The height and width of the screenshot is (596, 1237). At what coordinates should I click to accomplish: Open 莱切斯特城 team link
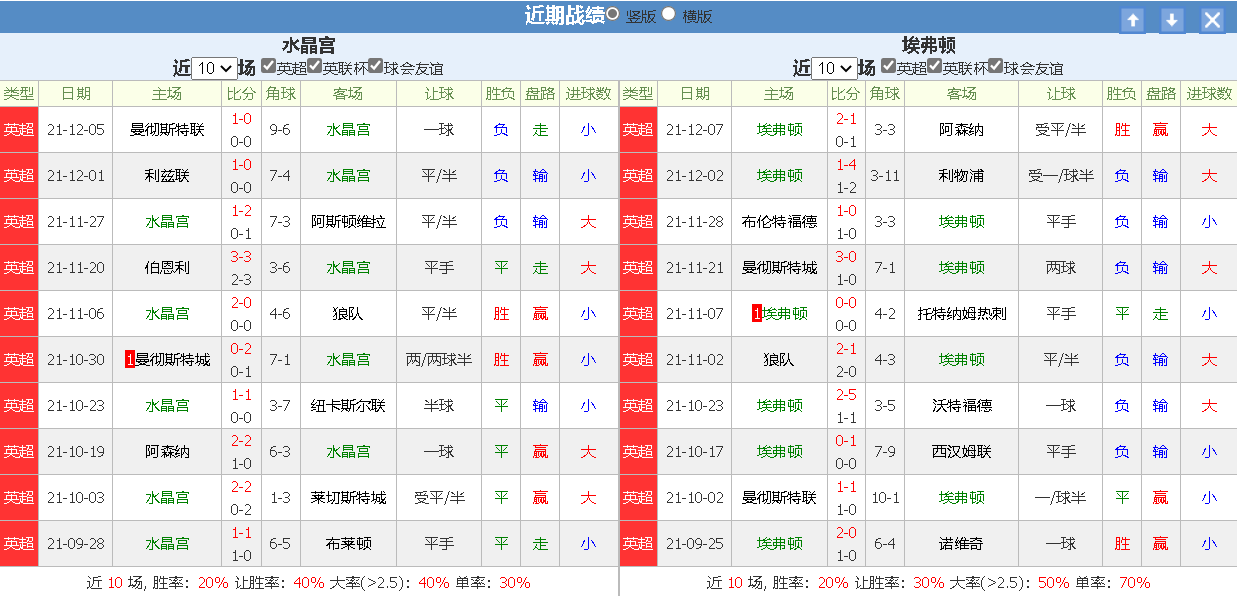(348, 497)
